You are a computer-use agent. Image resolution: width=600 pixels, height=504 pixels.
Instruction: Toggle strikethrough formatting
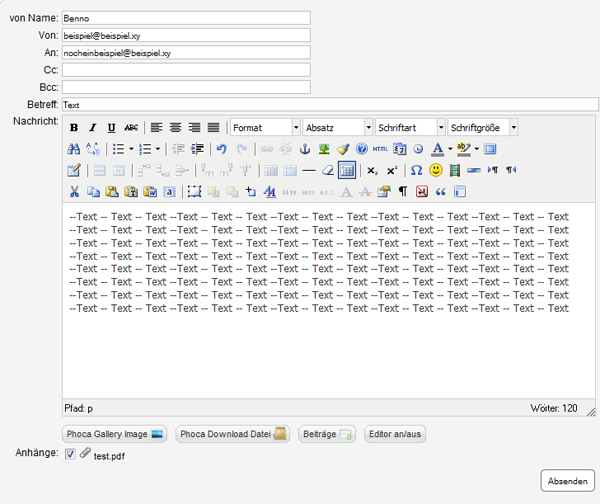[x=131, y=128]
